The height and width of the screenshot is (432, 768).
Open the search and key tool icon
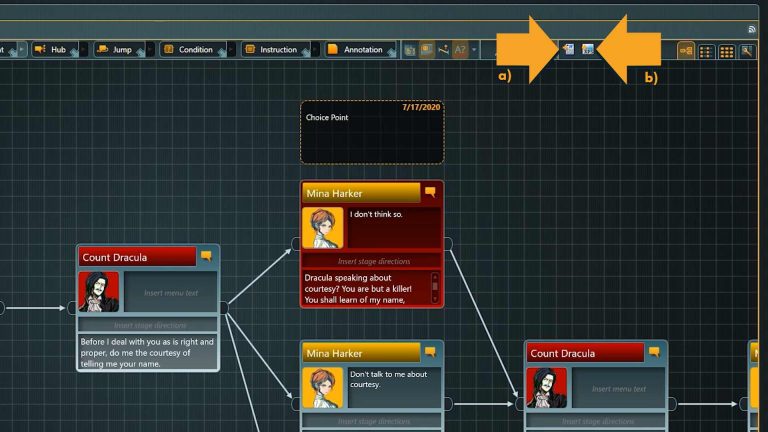[x=746, y=51]
